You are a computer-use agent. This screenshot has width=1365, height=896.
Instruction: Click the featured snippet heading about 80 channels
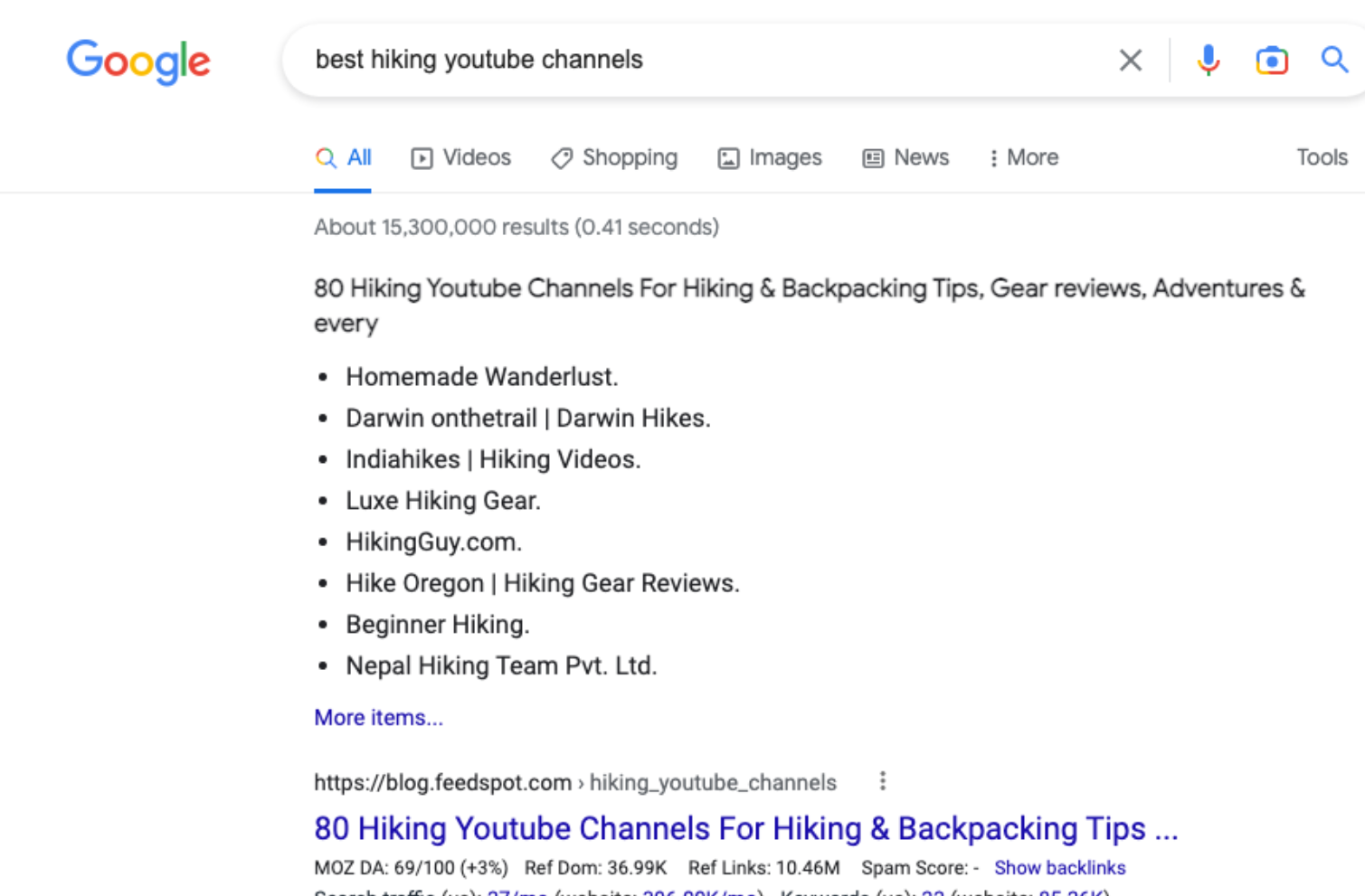(x=810, y=306)
